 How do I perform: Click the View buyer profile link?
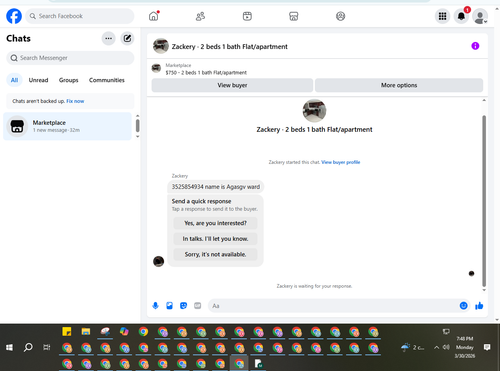[x=341, y=162]
